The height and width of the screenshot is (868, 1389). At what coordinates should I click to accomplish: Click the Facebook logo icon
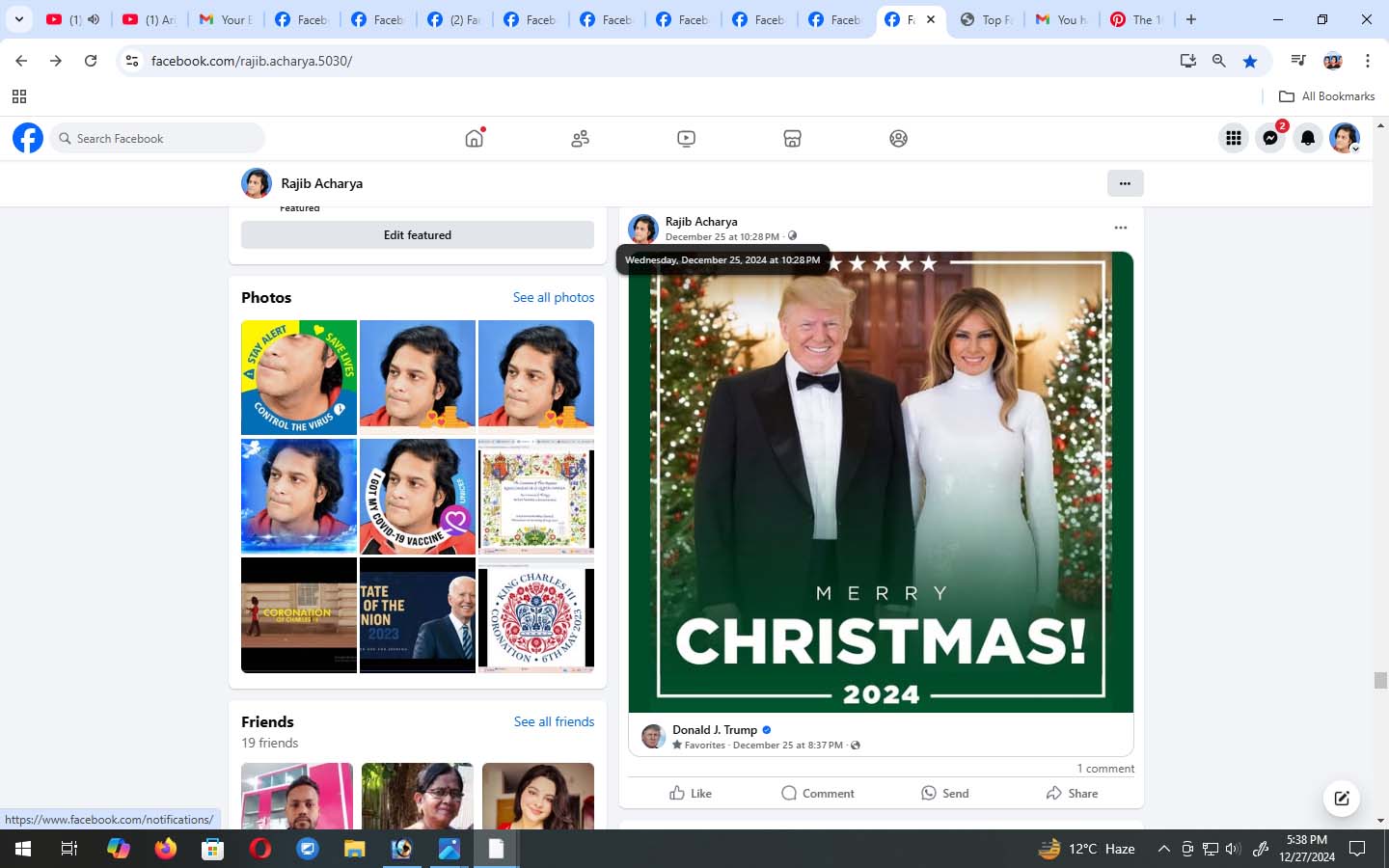tap(28, 138)
